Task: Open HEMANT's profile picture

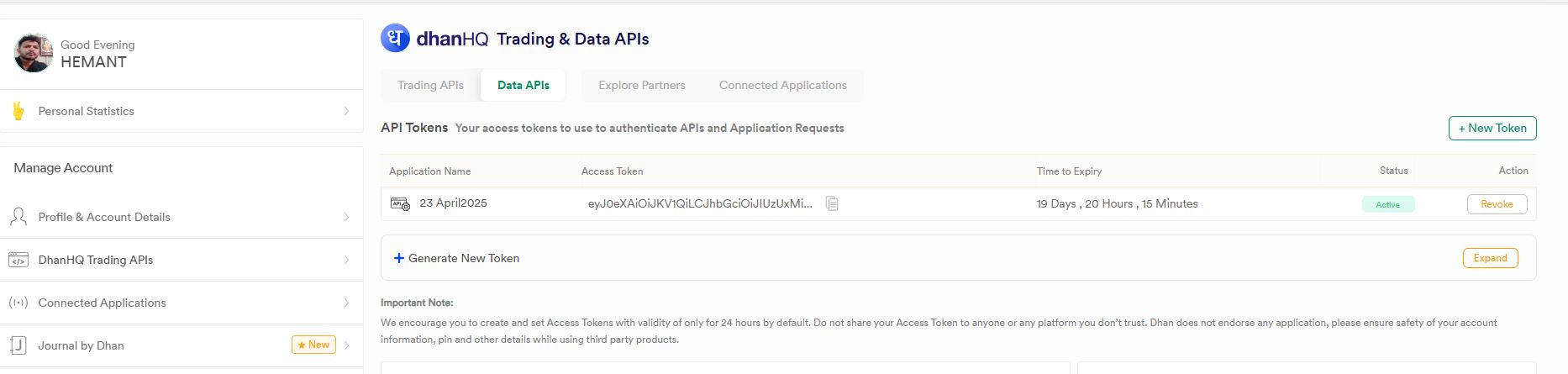Action: (34, 53)
